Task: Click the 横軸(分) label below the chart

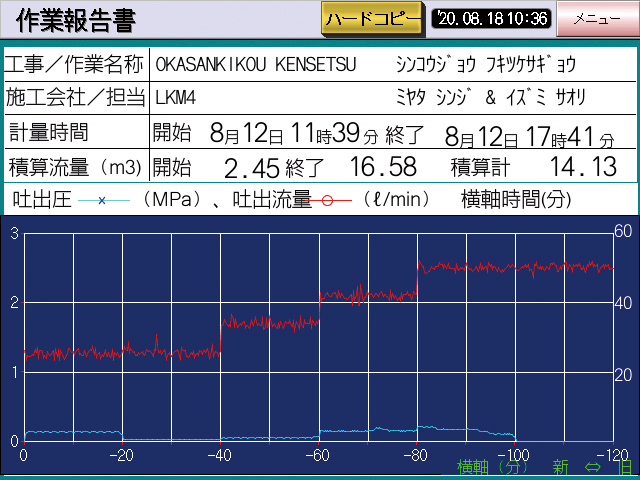Action: click(x=492, y=467)
